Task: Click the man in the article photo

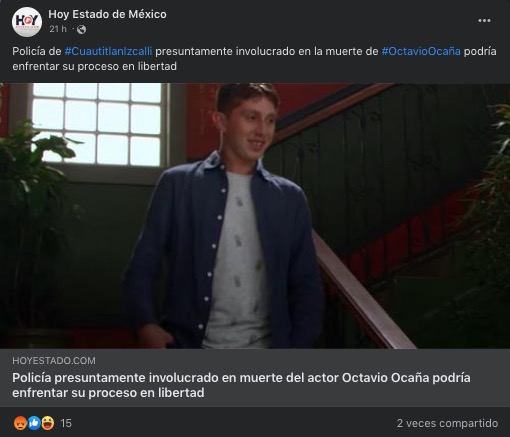Action: click(x=224, y=216)
